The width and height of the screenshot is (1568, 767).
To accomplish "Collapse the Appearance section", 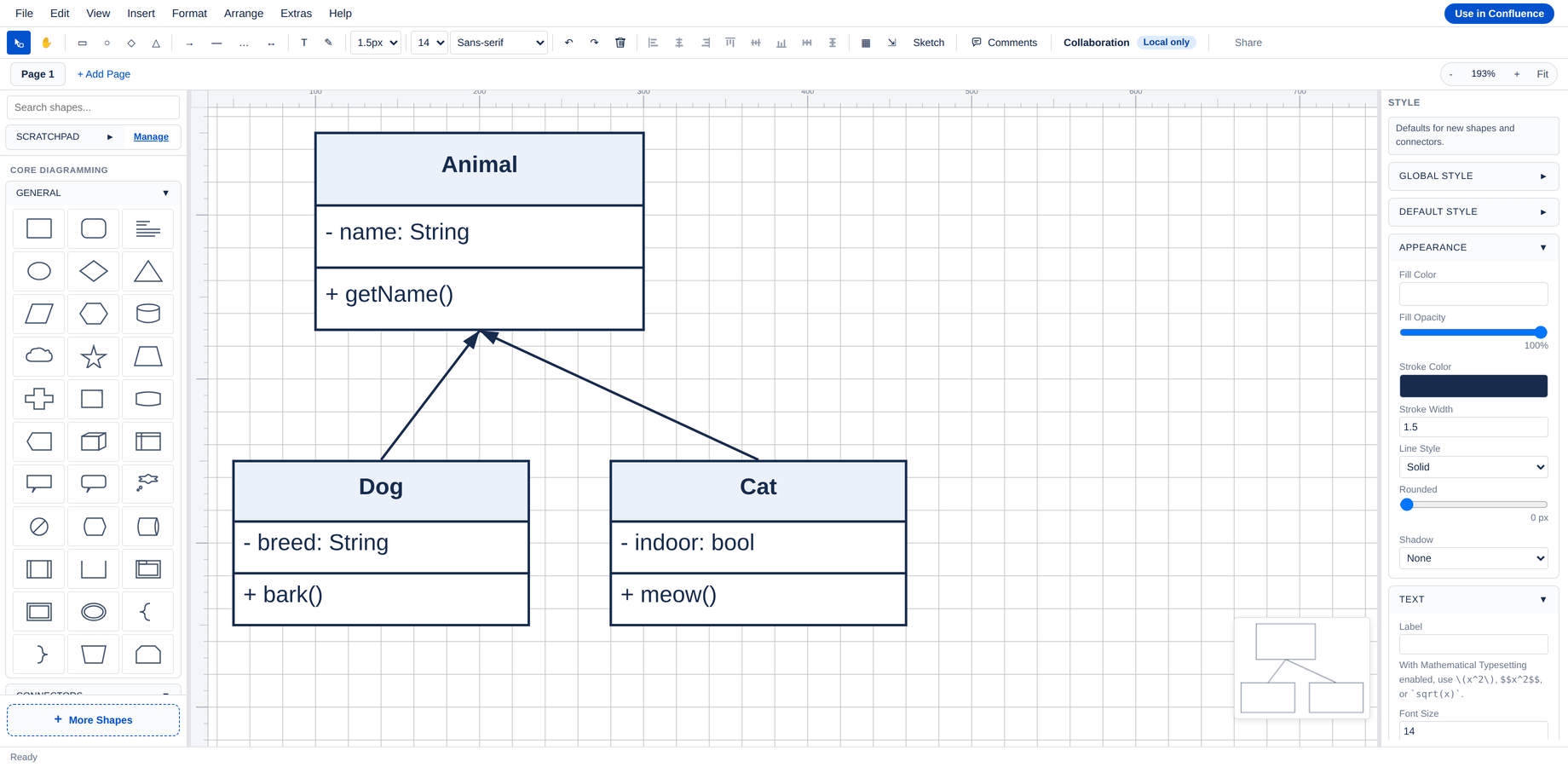I will pyautogui.click(x=1473, y=247).
